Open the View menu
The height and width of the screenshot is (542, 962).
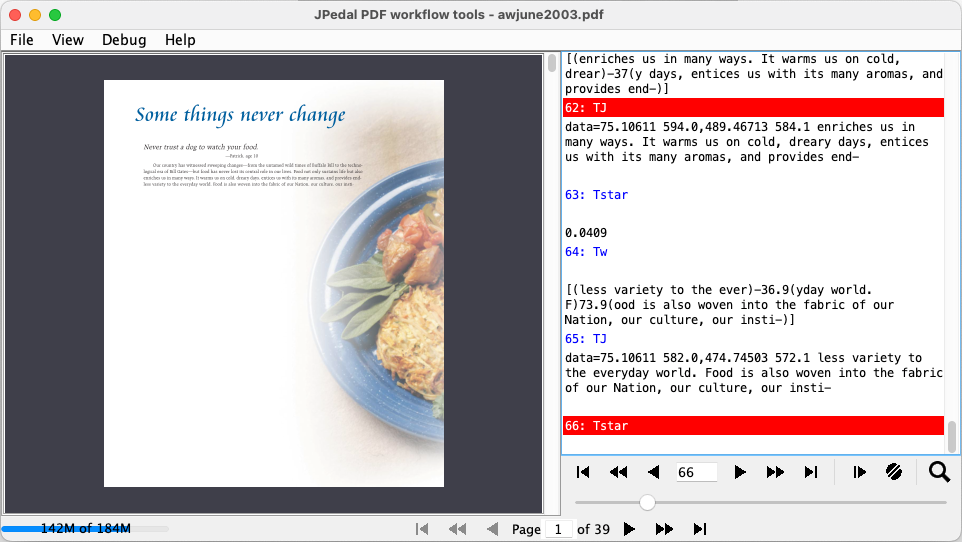coord(68,40)
